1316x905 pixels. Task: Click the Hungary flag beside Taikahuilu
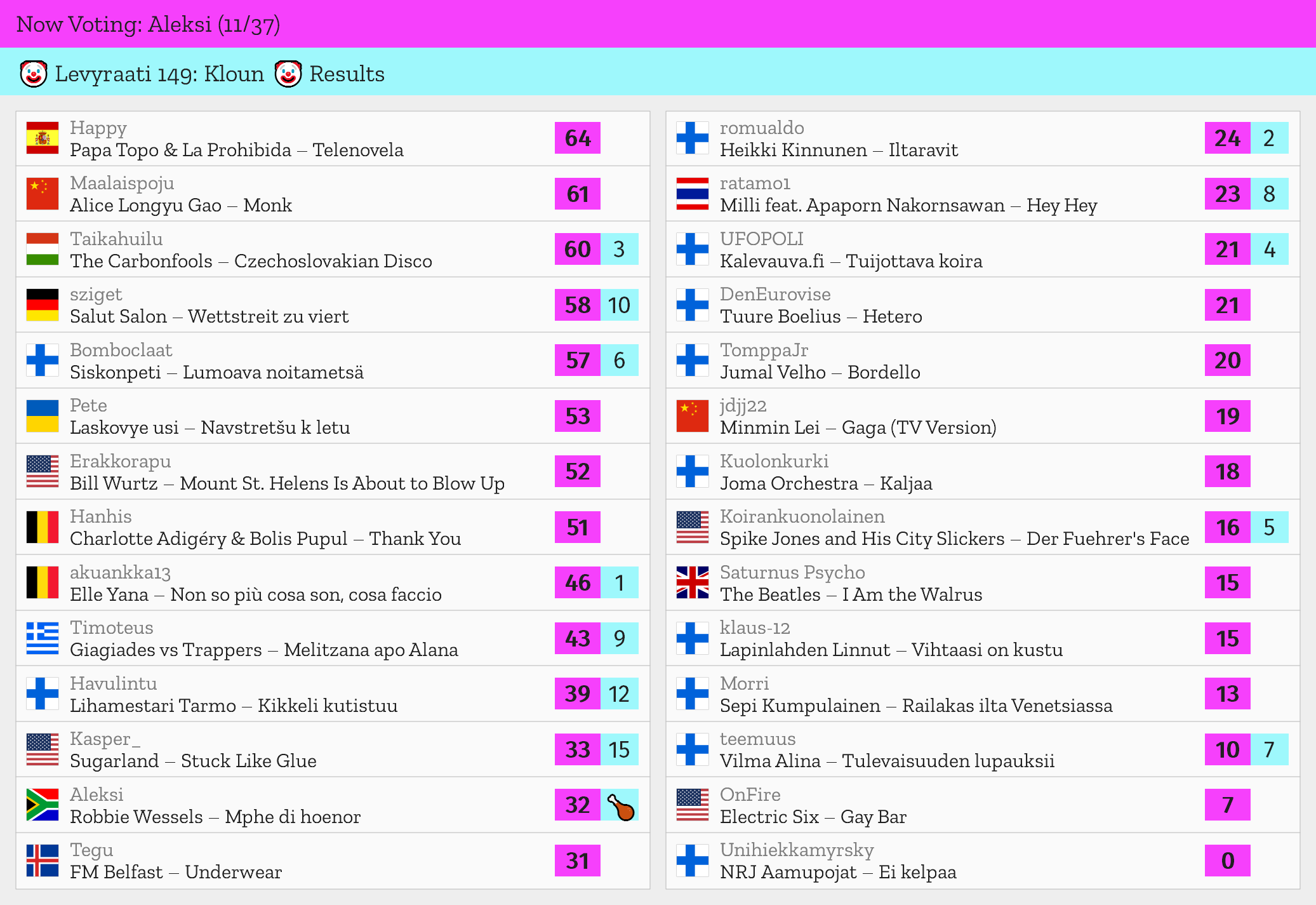[43, 249]
